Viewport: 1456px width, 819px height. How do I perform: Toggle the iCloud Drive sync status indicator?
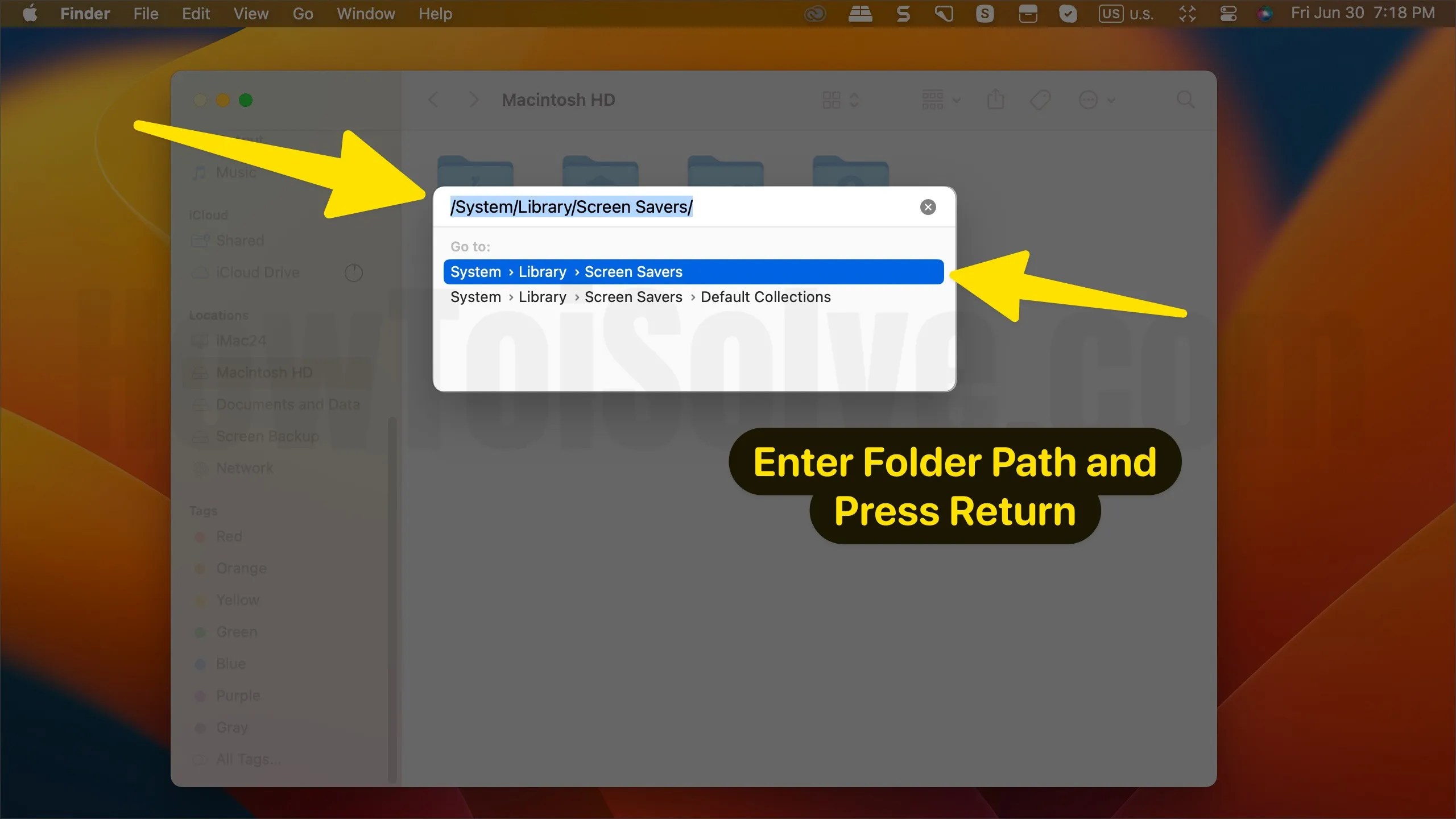point(353,272)
